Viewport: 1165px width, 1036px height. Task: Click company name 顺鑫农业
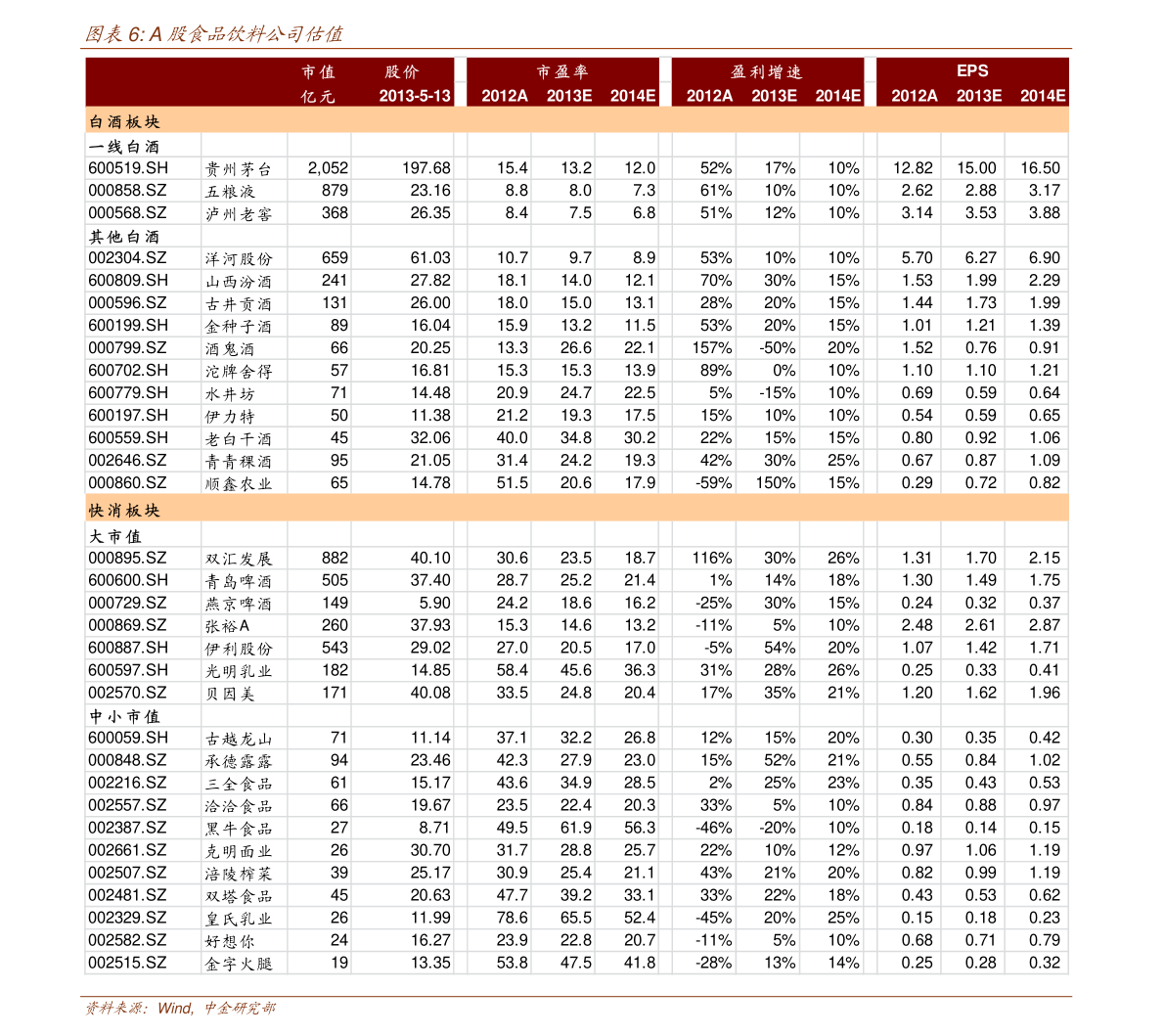(239, 484)
